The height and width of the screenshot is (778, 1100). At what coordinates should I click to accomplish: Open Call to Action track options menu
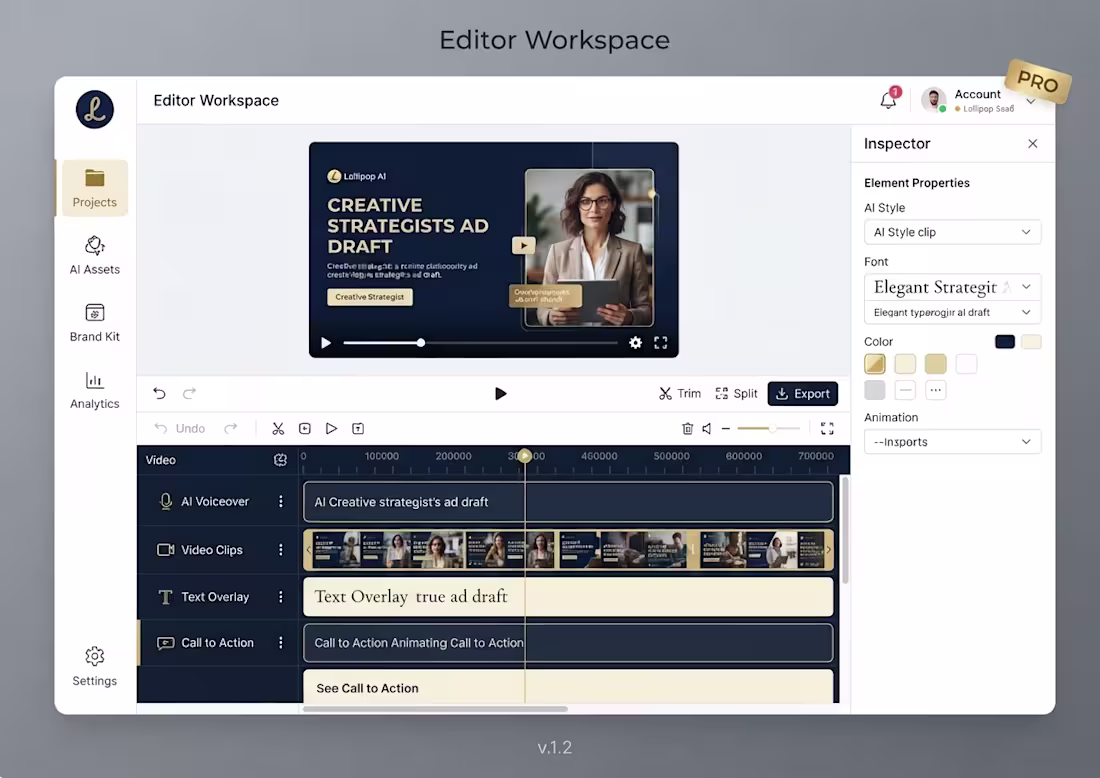pos(281,643)
